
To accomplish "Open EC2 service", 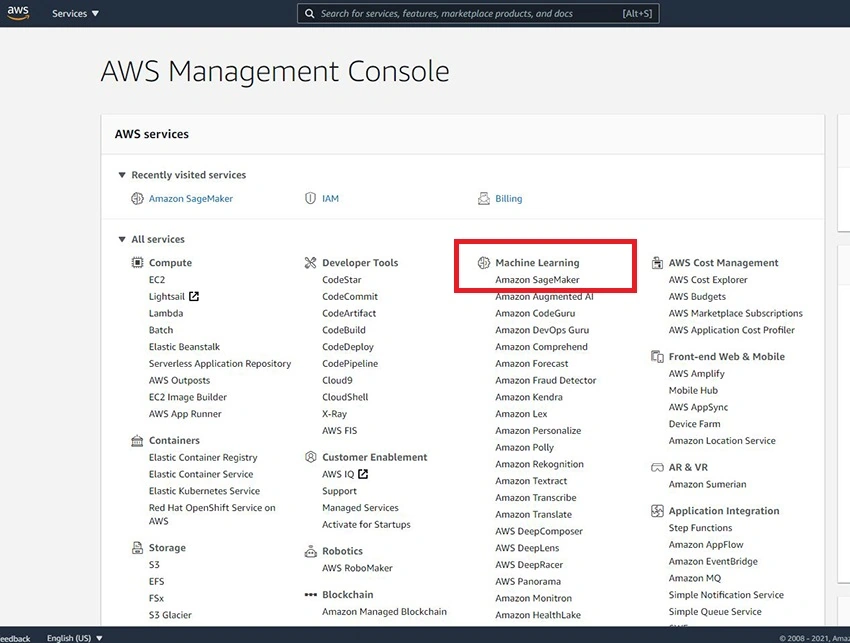I will pos(157,280).
